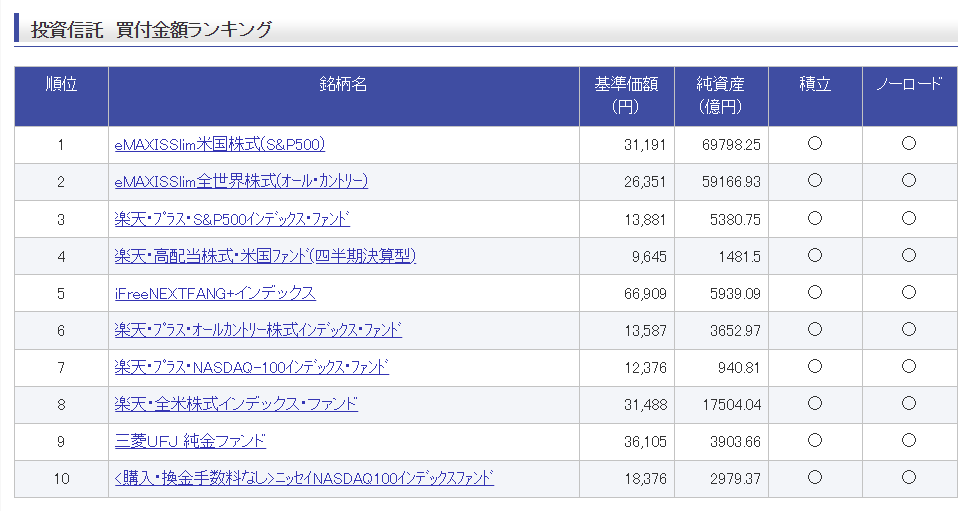This screenshot has width=966, height=511.
Task: Click base price value 36,105
Action: (x=645, y=442)
